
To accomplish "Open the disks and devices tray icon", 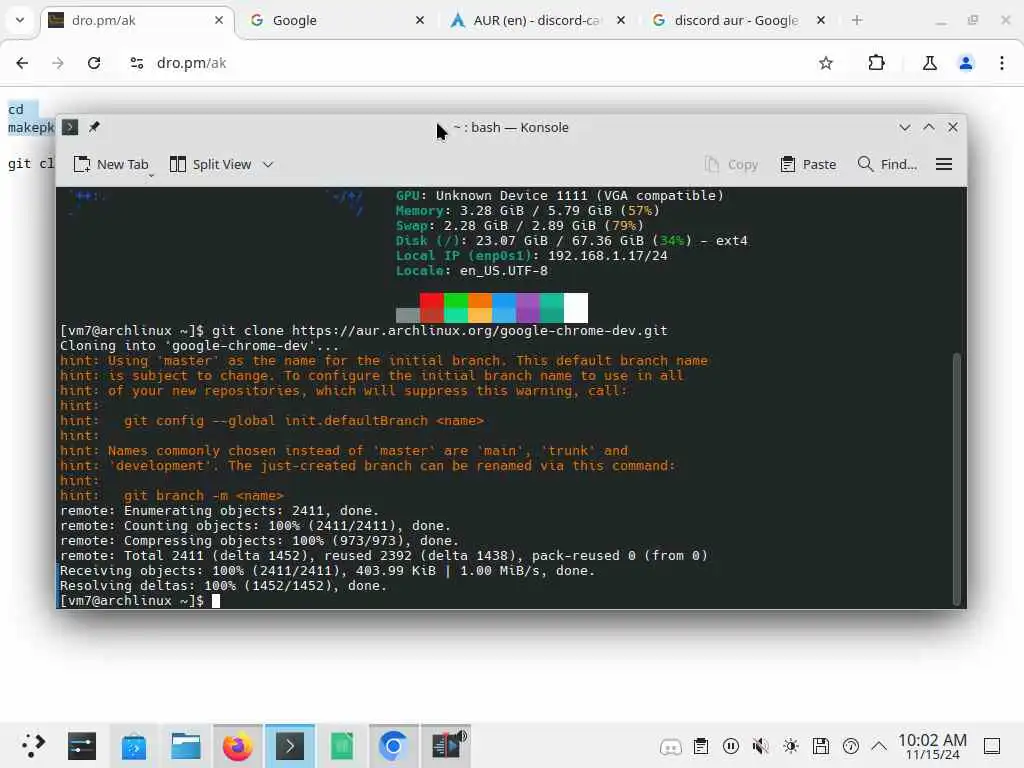I will [821, 746].
